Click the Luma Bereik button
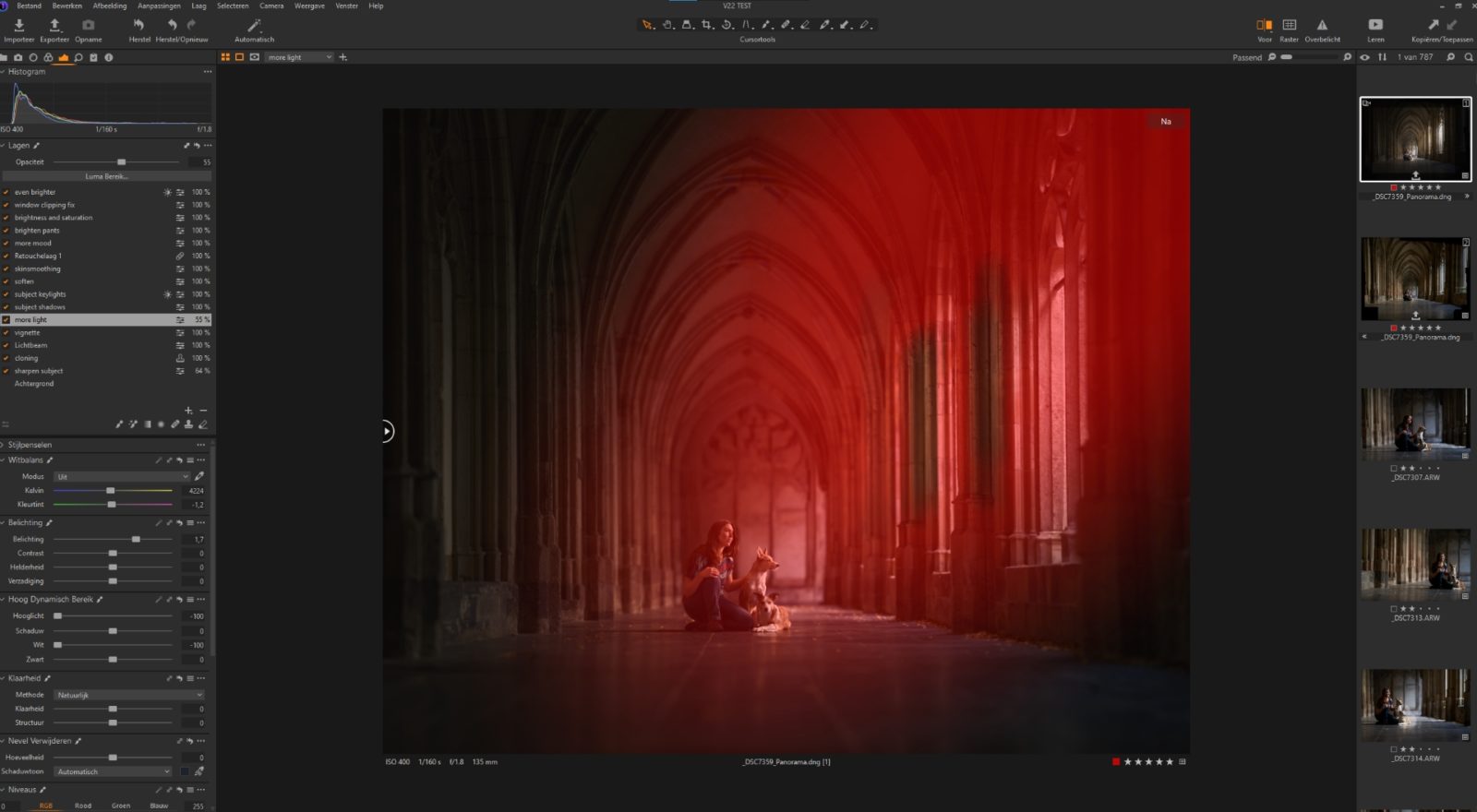The image size is (1477, 812). (x=106, y=176)
